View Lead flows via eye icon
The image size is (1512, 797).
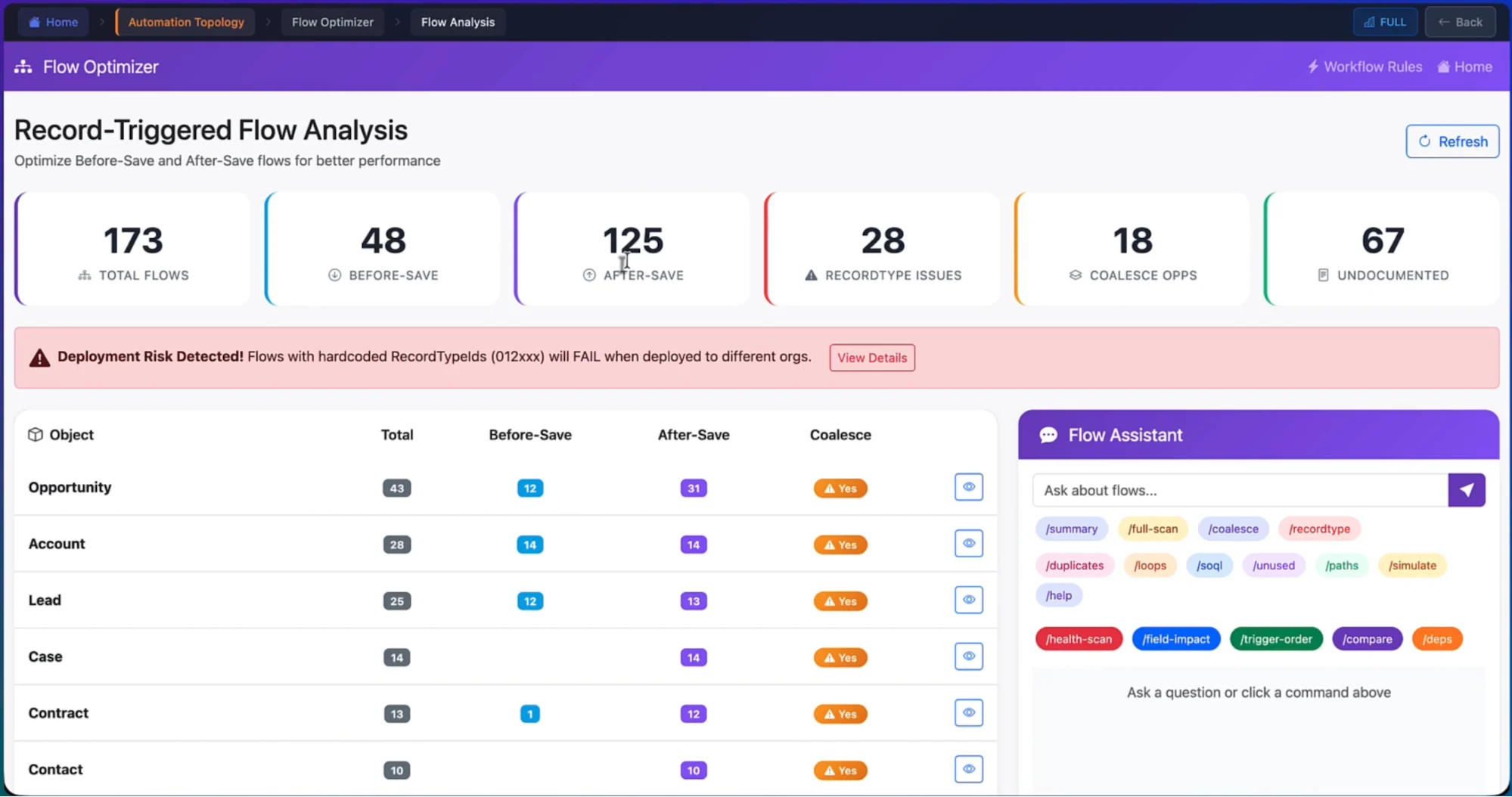(968, 600)
